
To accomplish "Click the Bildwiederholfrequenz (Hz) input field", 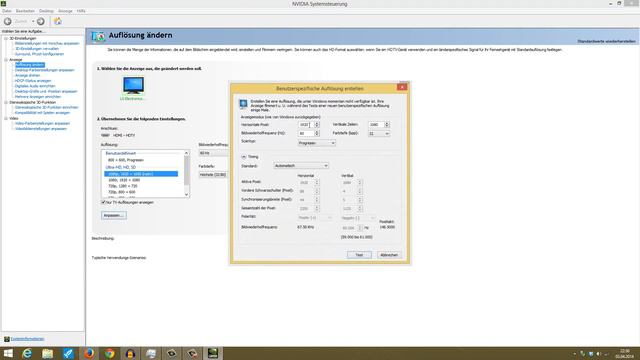I will pos(306,133).
